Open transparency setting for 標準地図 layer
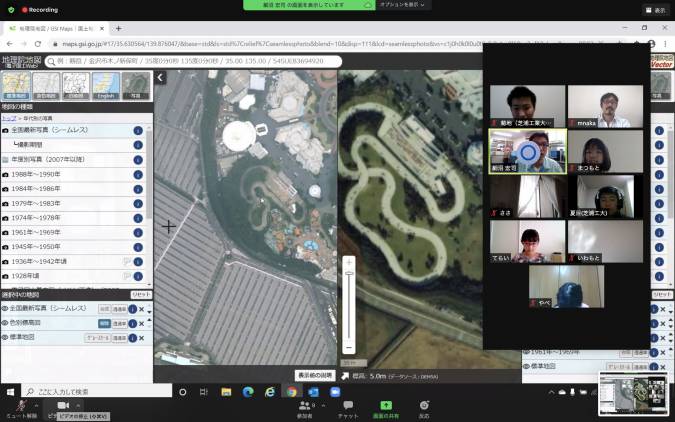The height and width of the screenshot is (422, 675). (119, 338)
